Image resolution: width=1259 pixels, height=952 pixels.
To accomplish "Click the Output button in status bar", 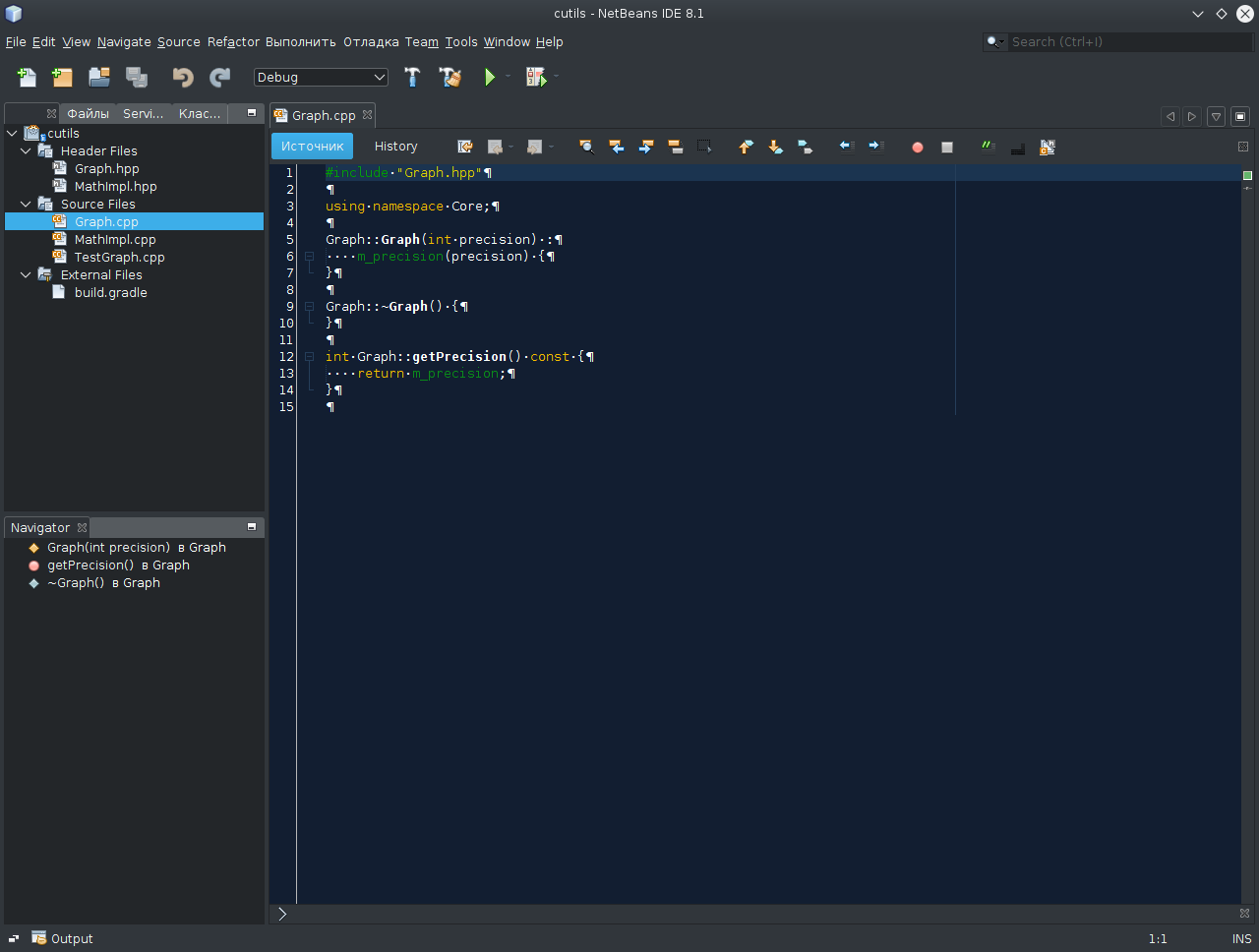I will pyautogui.click(x=62, y=939).
